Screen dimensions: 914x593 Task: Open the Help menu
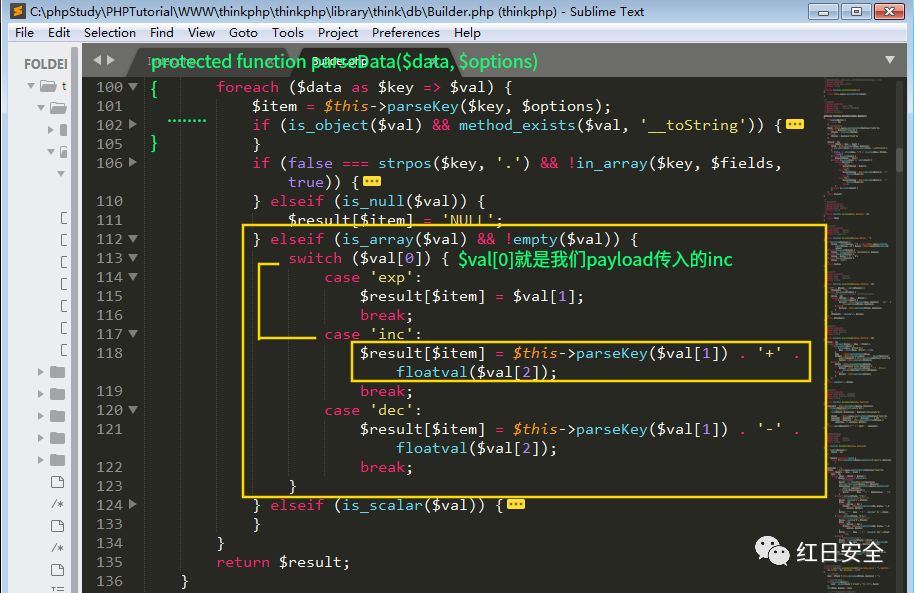coord(467,33)
